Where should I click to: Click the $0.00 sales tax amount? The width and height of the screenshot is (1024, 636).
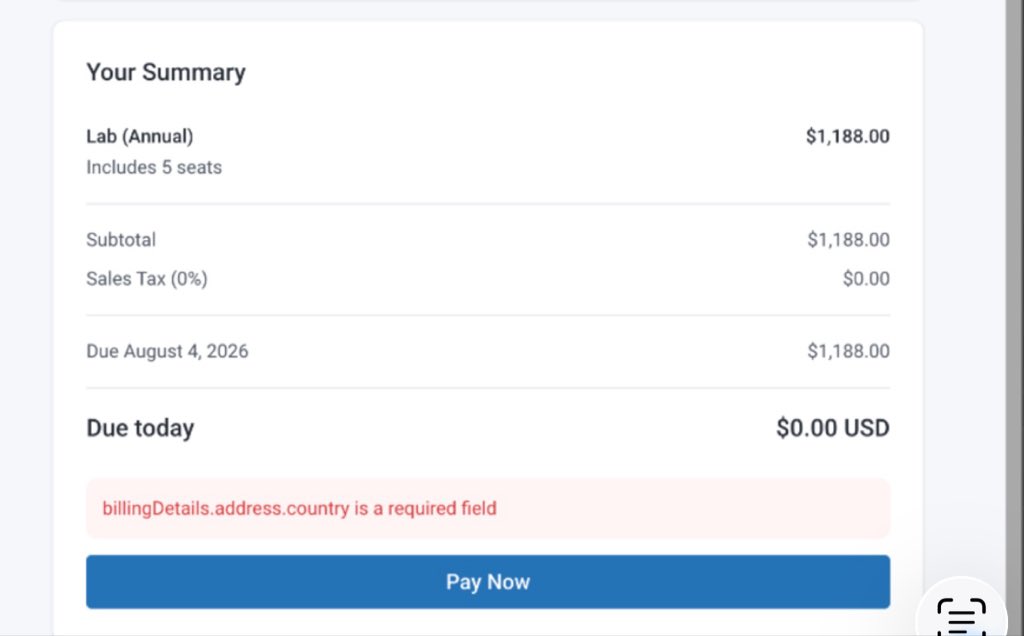click(x=866, y=279)
